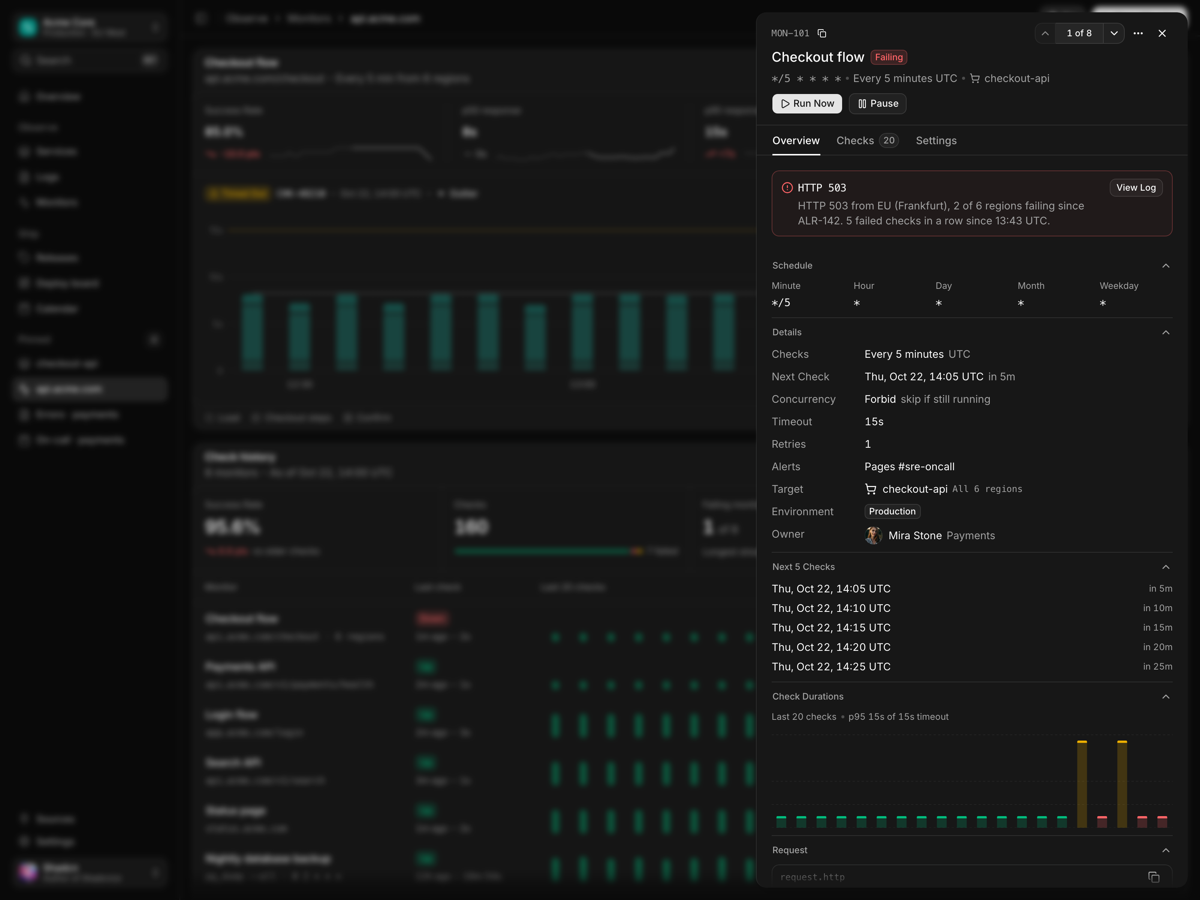Click the 'All 6 regions' target note
1200x900 pixels.
point(988,489)
